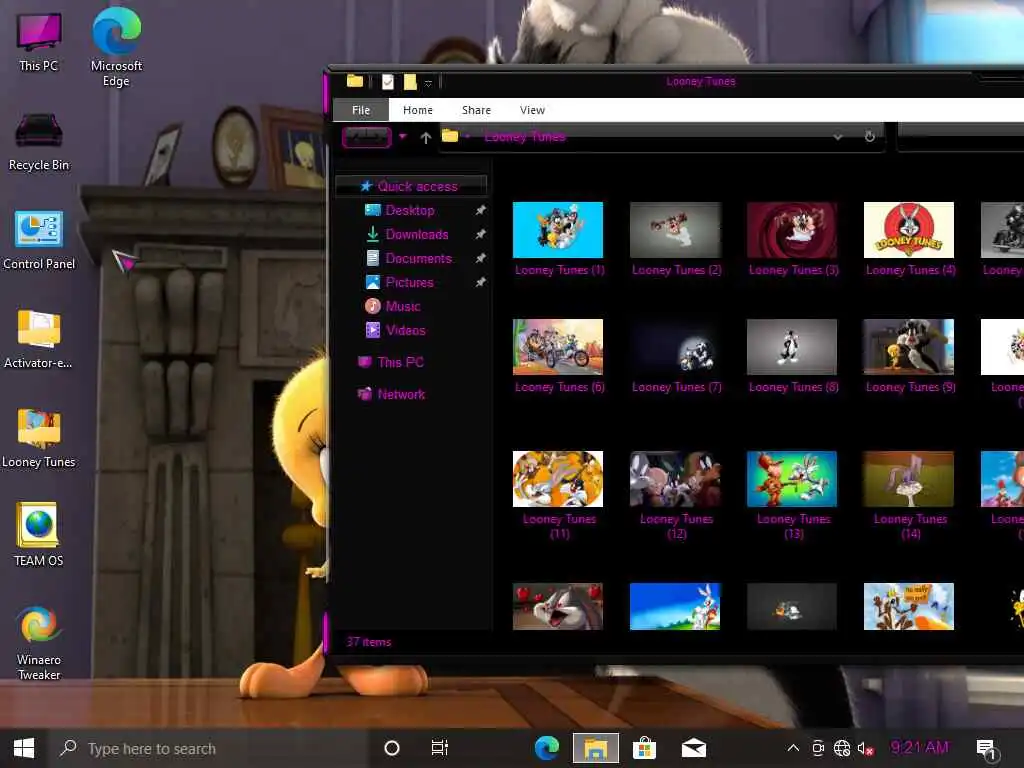Screen dimensions: 1024x768
Task: Select Looney Tunes (9) thumbnail
Action: click(x=909, y=347)
